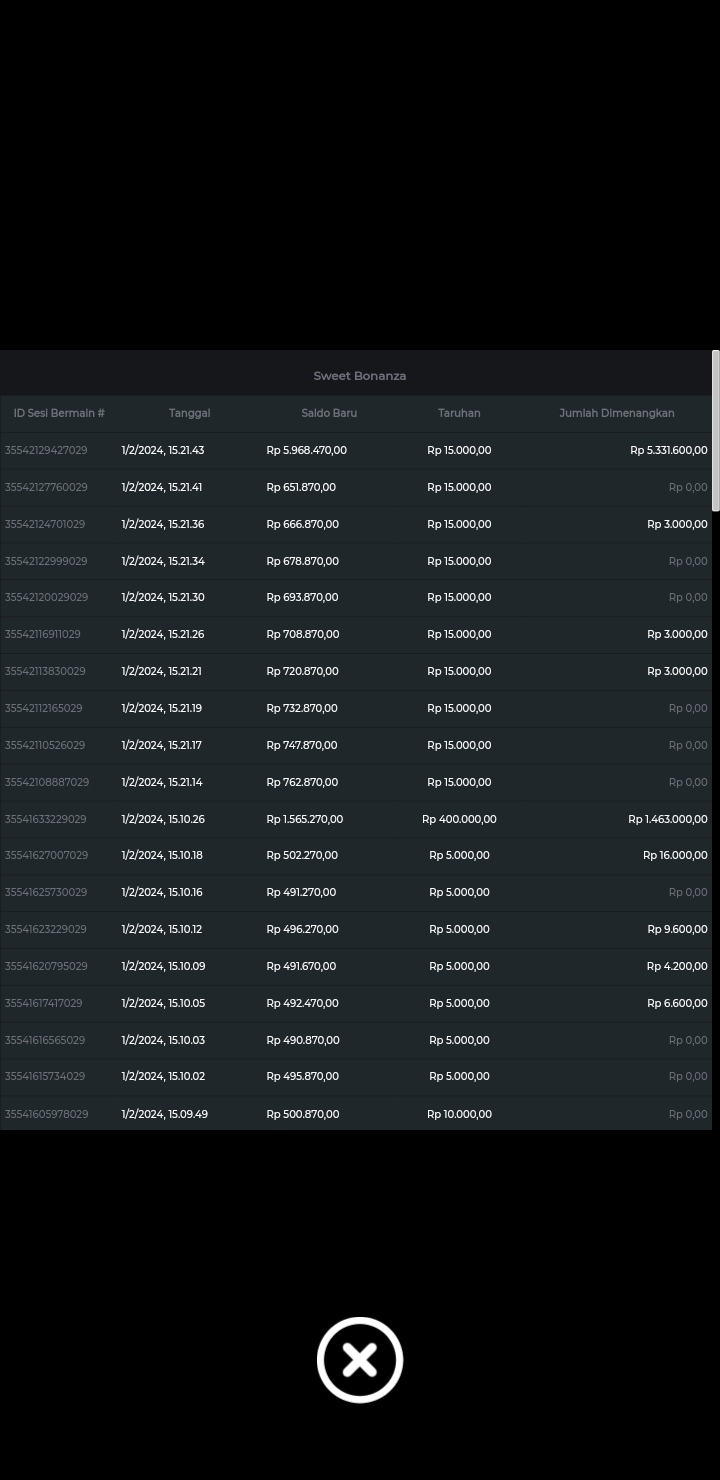Click the Rp 400.000,00 bet amount
The image size is (720, 1480).
tap(459, 819)
